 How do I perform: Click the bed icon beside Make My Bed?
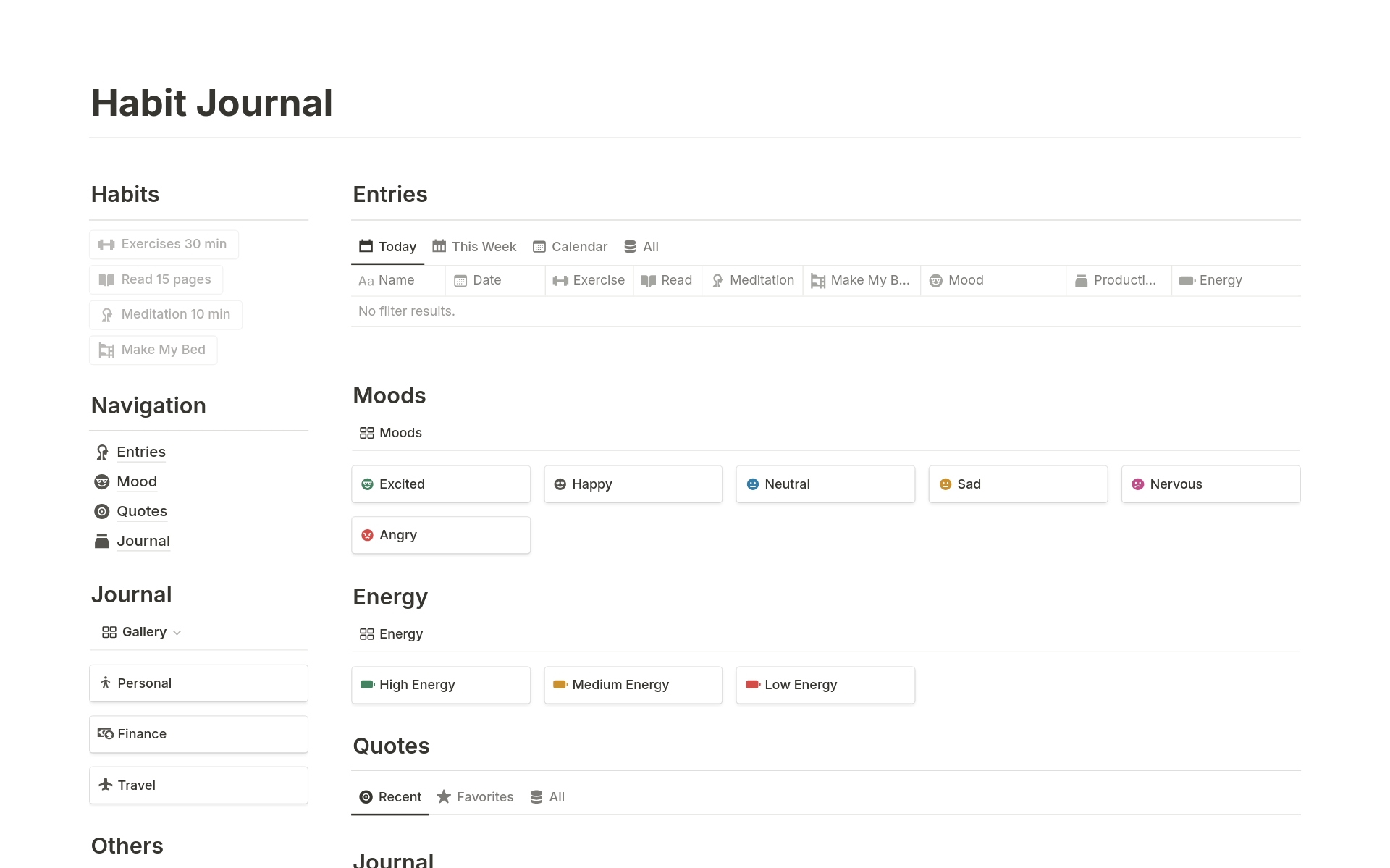pyautogui.click(x=106, y=350)
